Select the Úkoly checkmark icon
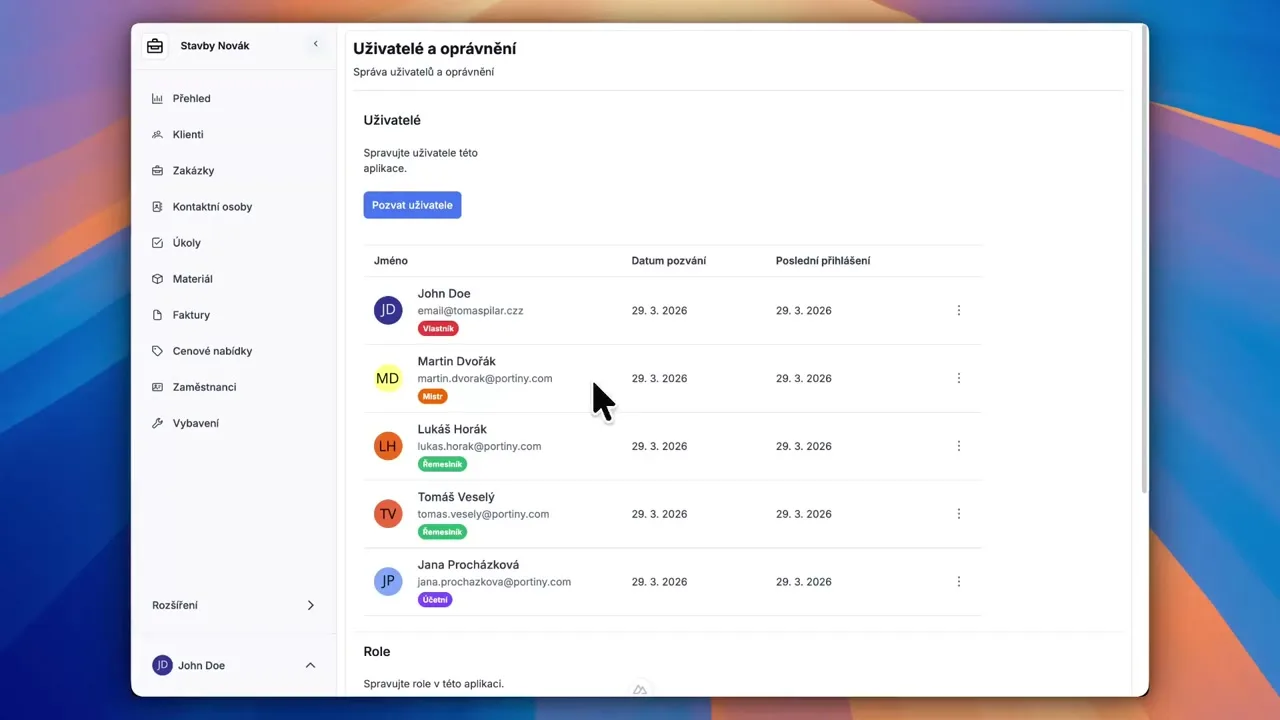 pos(159,242)
